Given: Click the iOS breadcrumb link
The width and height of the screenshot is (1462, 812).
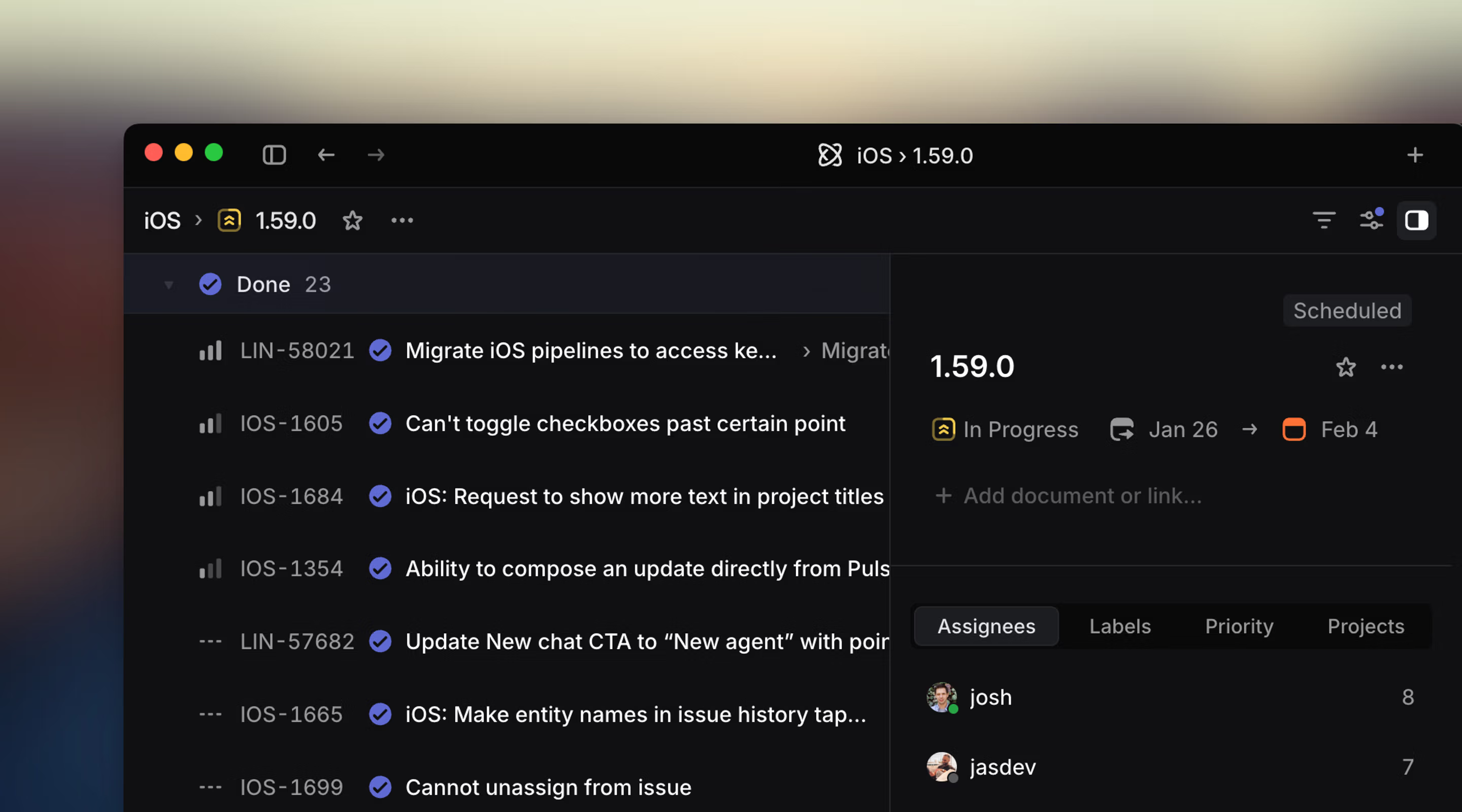Looking at the screenshot, I should point(162,220).
